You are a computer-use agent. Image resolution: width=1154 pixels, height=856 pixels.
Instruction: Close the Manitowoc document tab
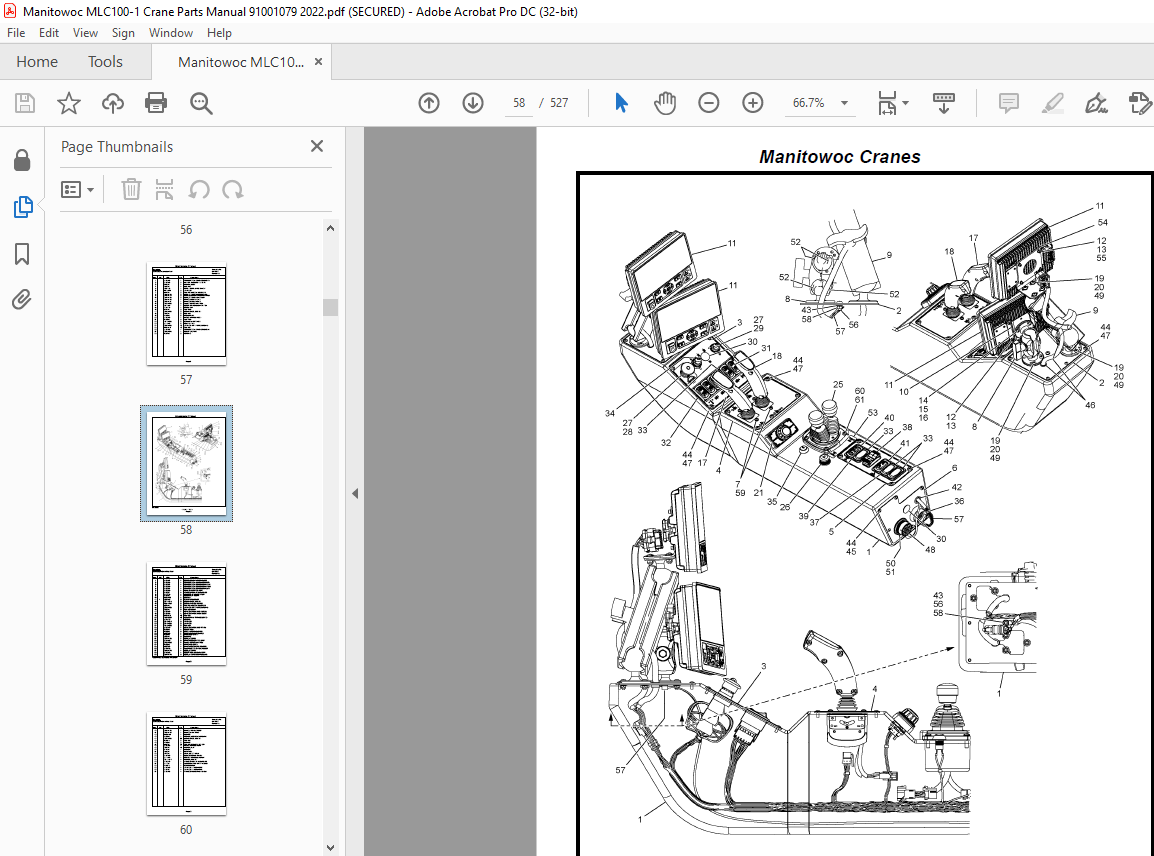[x=319, y=62]
